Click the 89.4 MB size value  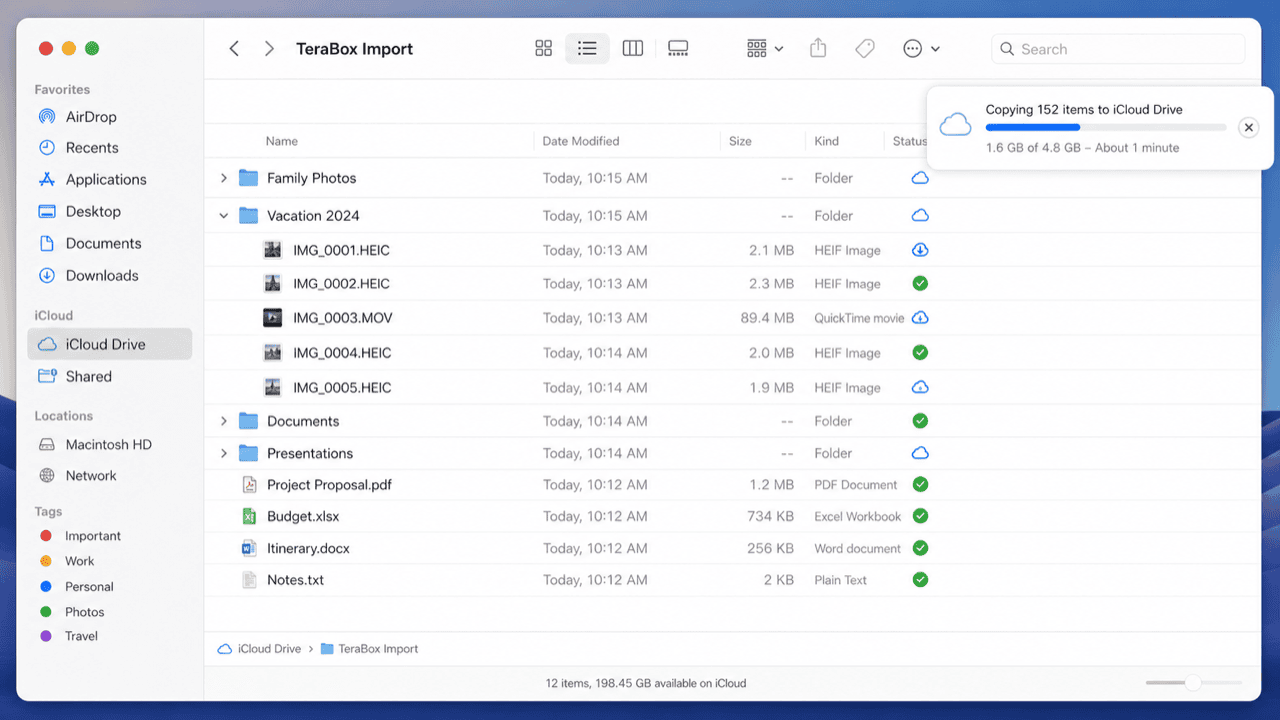767,318
